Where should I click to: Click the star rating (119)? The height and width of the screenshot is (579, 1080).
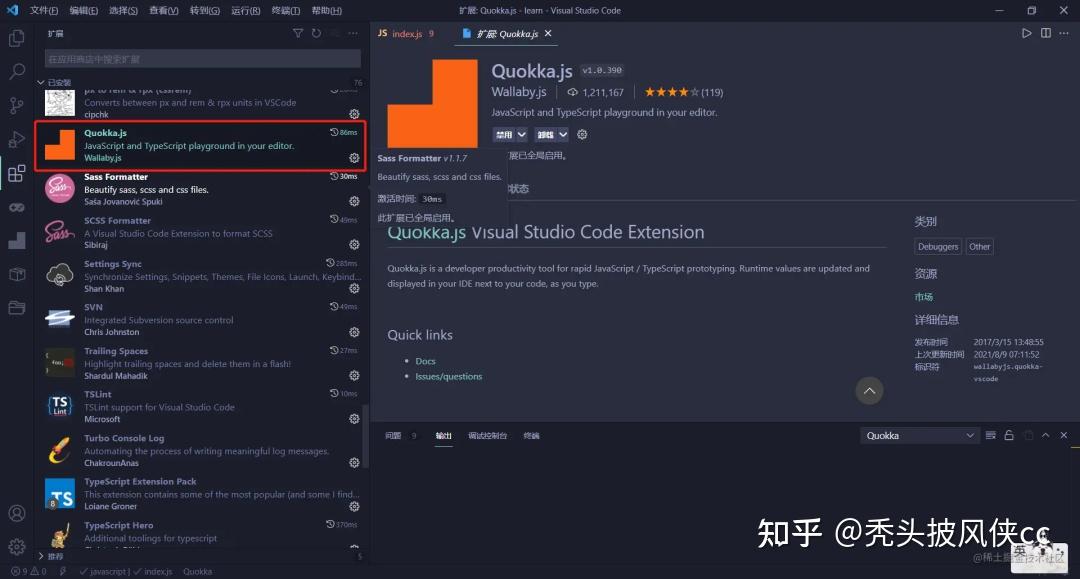(683, 92)
